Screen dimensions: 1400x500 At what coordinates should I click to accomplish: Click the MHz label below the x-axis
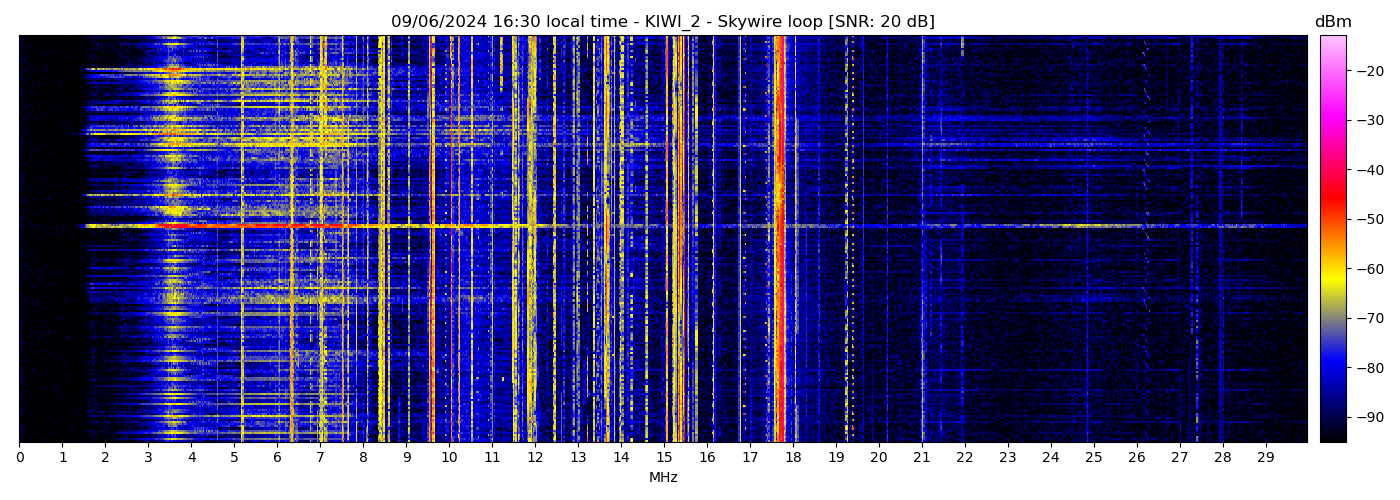click(x=663, y=478)
